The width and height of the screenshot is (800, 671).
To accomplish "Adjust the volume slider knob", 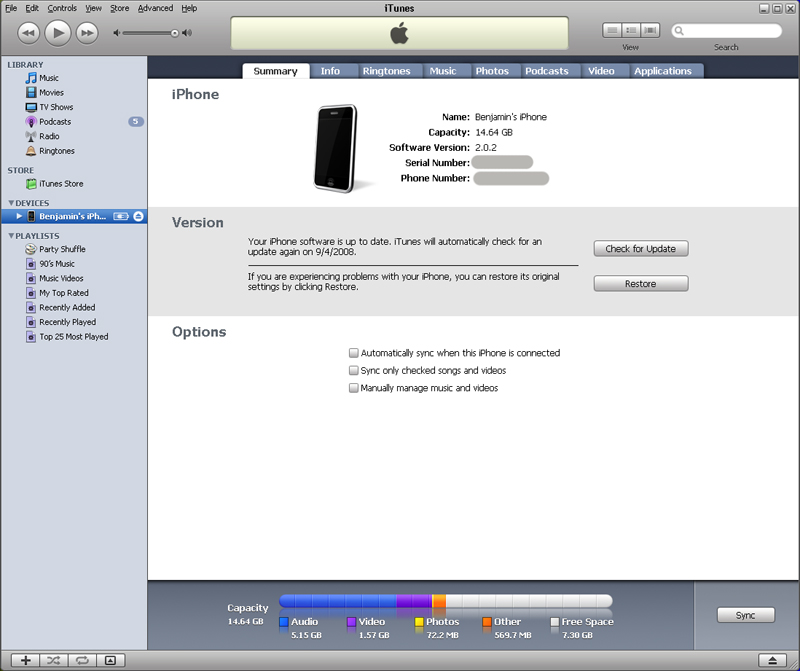I will pos(174,33).
